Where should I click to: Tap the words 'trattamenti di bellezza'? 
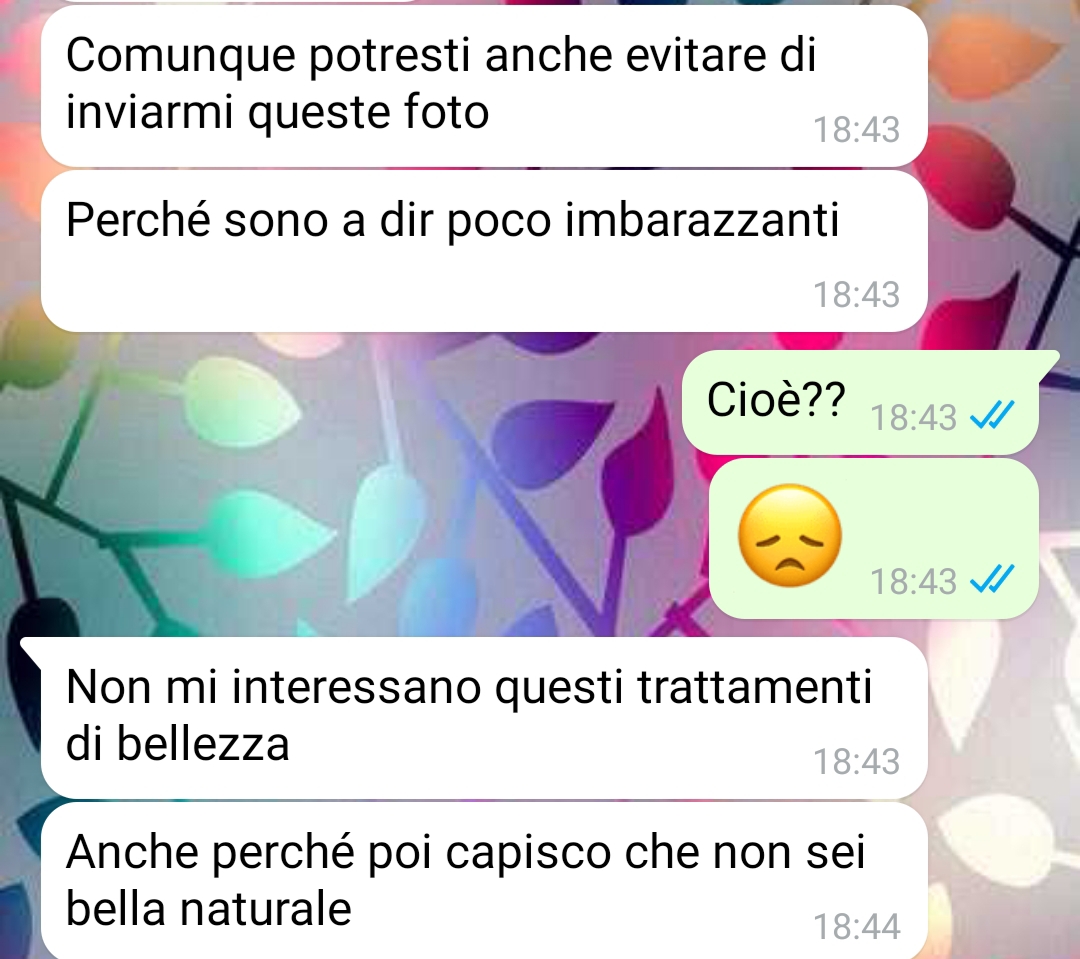click(x=469, y=716)
